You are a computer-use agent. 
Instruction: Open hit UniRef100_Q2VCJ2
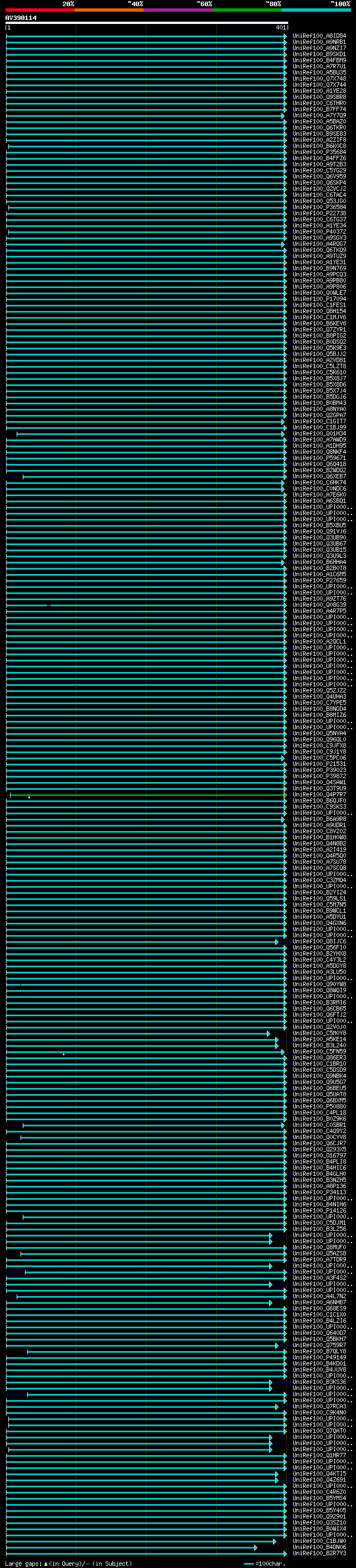point(319,189)
